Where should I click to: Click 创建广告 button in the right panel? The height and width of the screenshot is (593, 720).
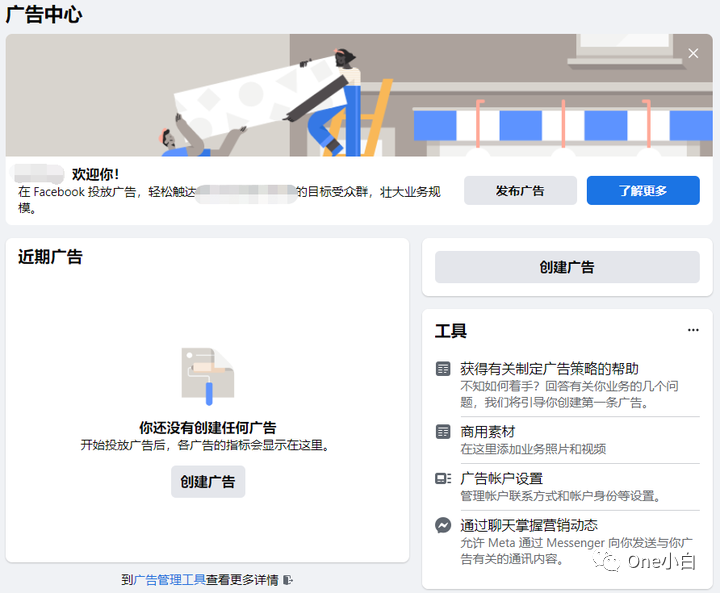tap(567, 267)
